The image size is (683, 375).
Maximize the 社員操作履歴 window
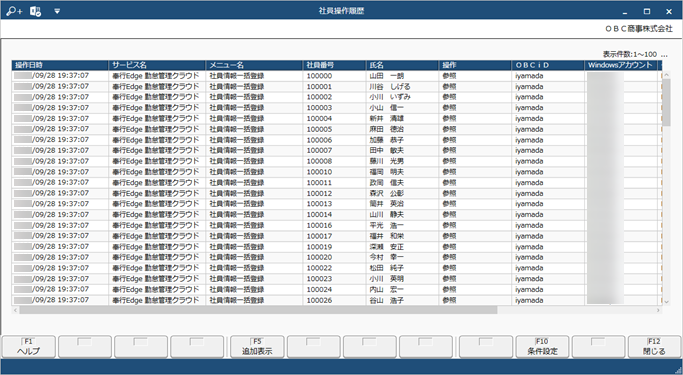647,11
